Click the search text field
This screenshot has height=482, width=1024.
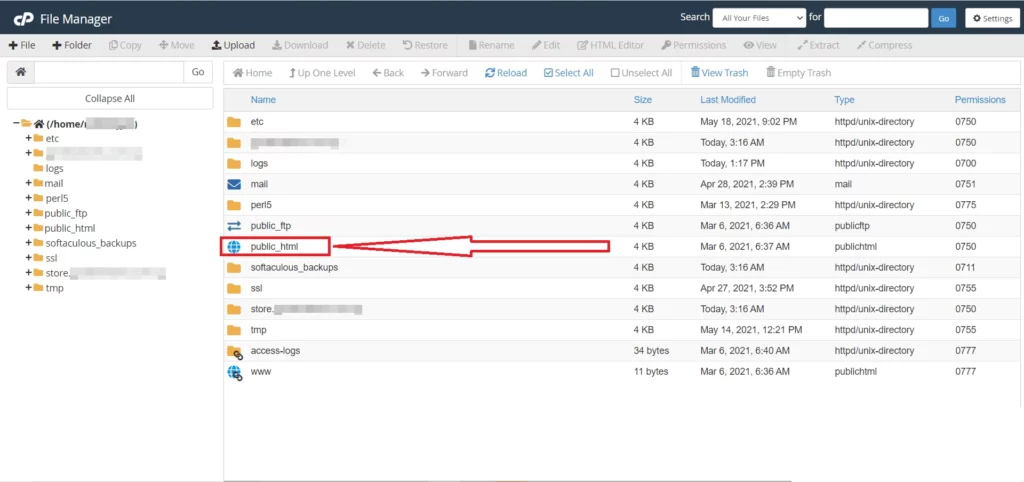click(876, 18)
